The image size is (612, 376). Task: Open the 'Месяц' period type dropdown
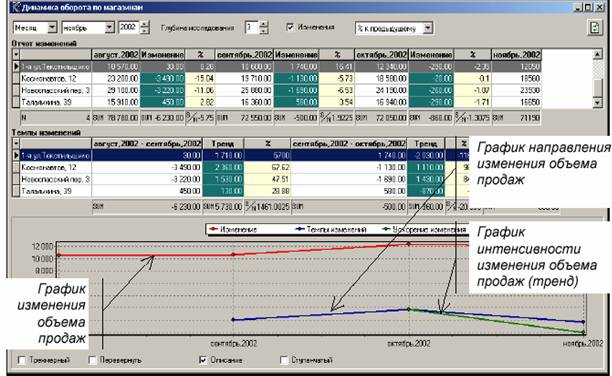pyautogui.click(x=52, y=27)
